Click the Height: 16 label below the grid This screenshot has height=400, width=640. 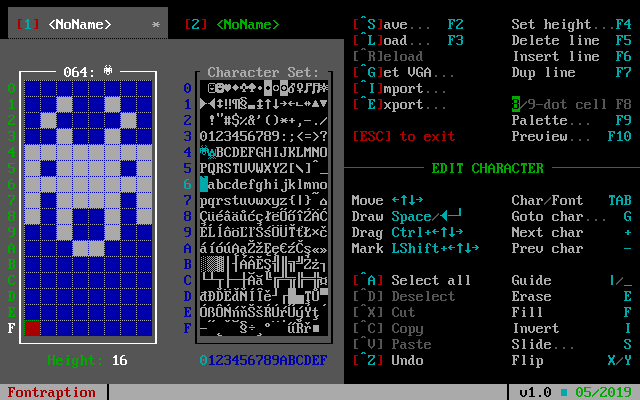pos(88,360)
